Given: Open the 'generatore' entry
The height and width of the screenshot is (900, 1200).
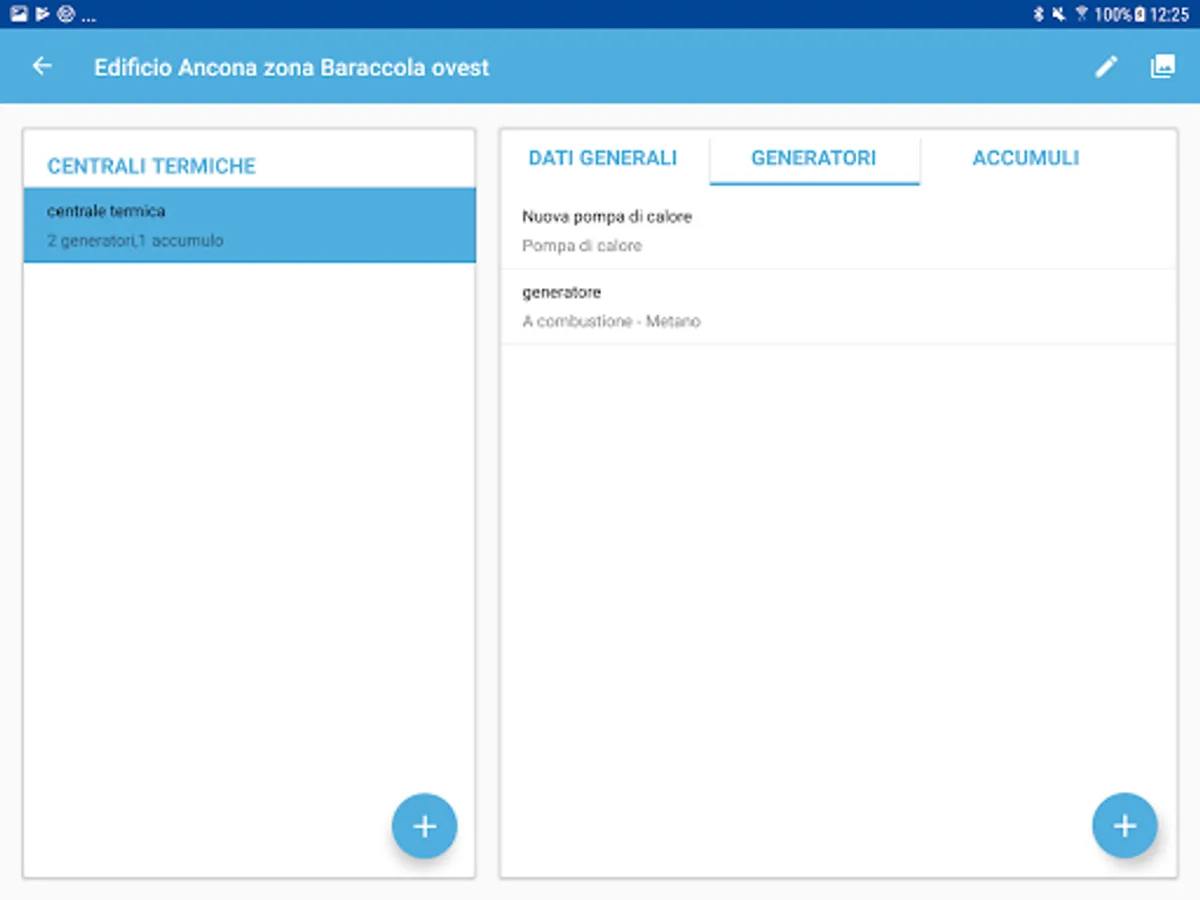Looking at the screenshot, I should coord(838,307).
